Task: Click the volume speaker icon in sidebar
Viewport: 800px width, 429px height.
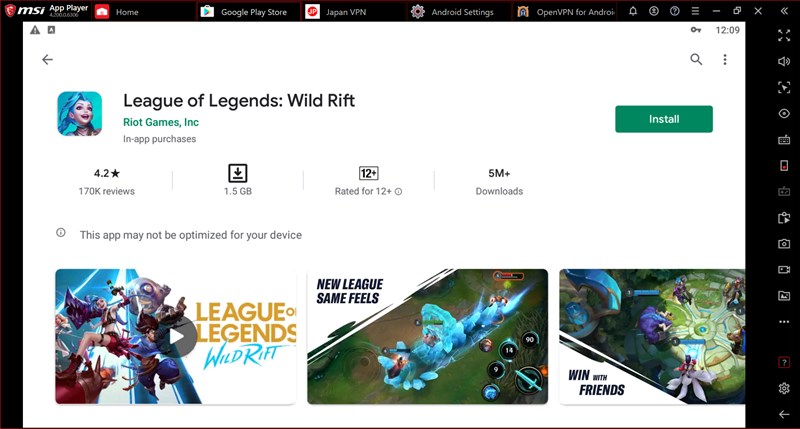Action: [x=784, y=61]
